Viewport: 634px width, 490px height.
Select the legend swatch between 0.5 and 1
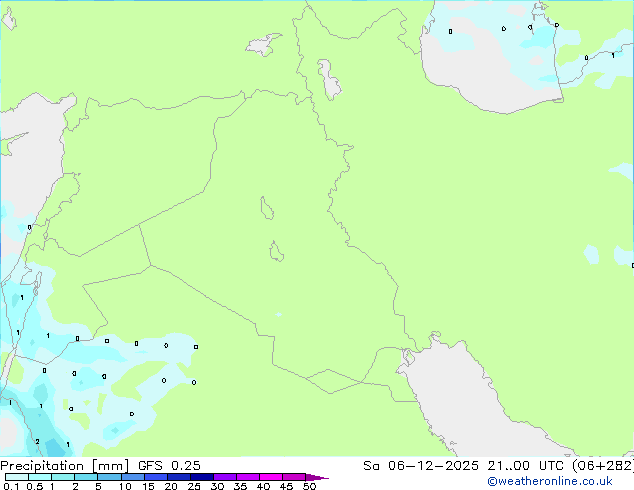click(x=40, y=477)
